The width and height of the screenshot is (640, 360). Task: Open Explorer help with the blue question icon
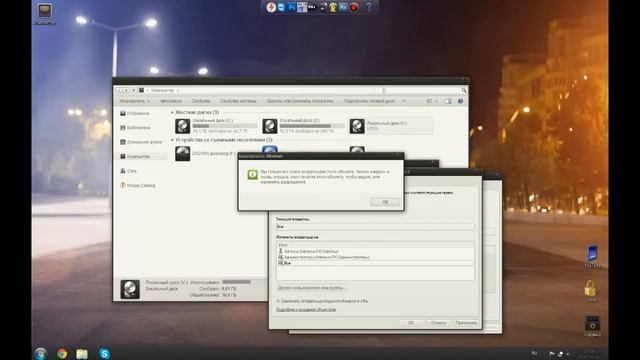click(460, 101)
